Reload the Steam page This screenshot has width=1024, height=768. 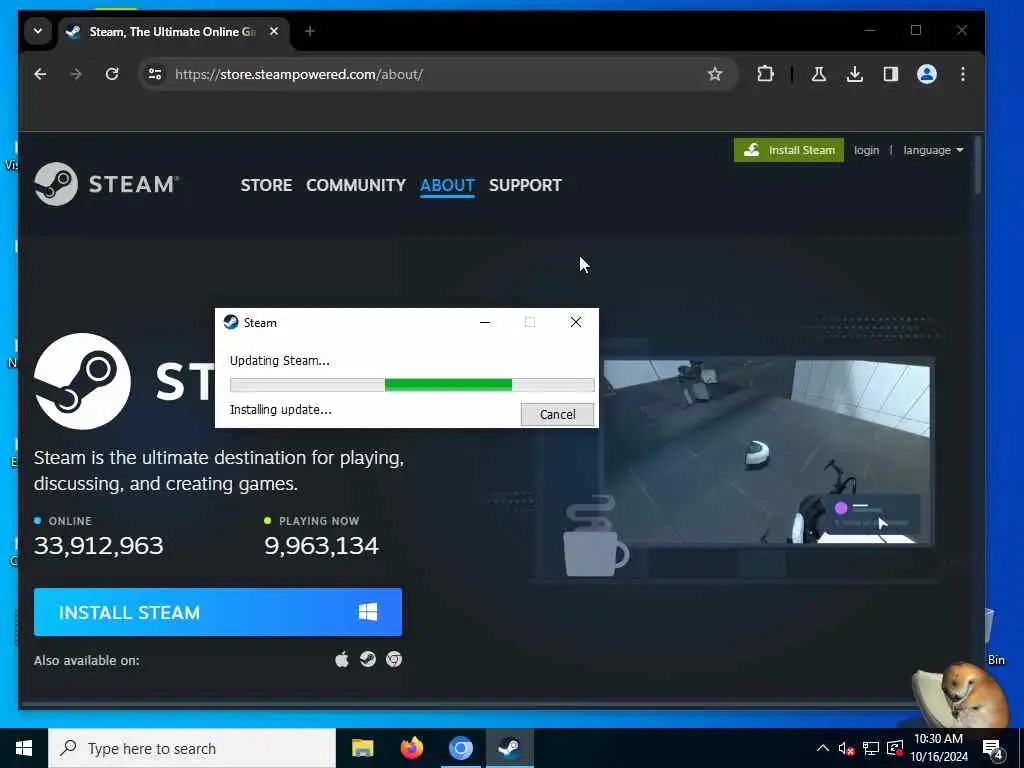(112, 74)
